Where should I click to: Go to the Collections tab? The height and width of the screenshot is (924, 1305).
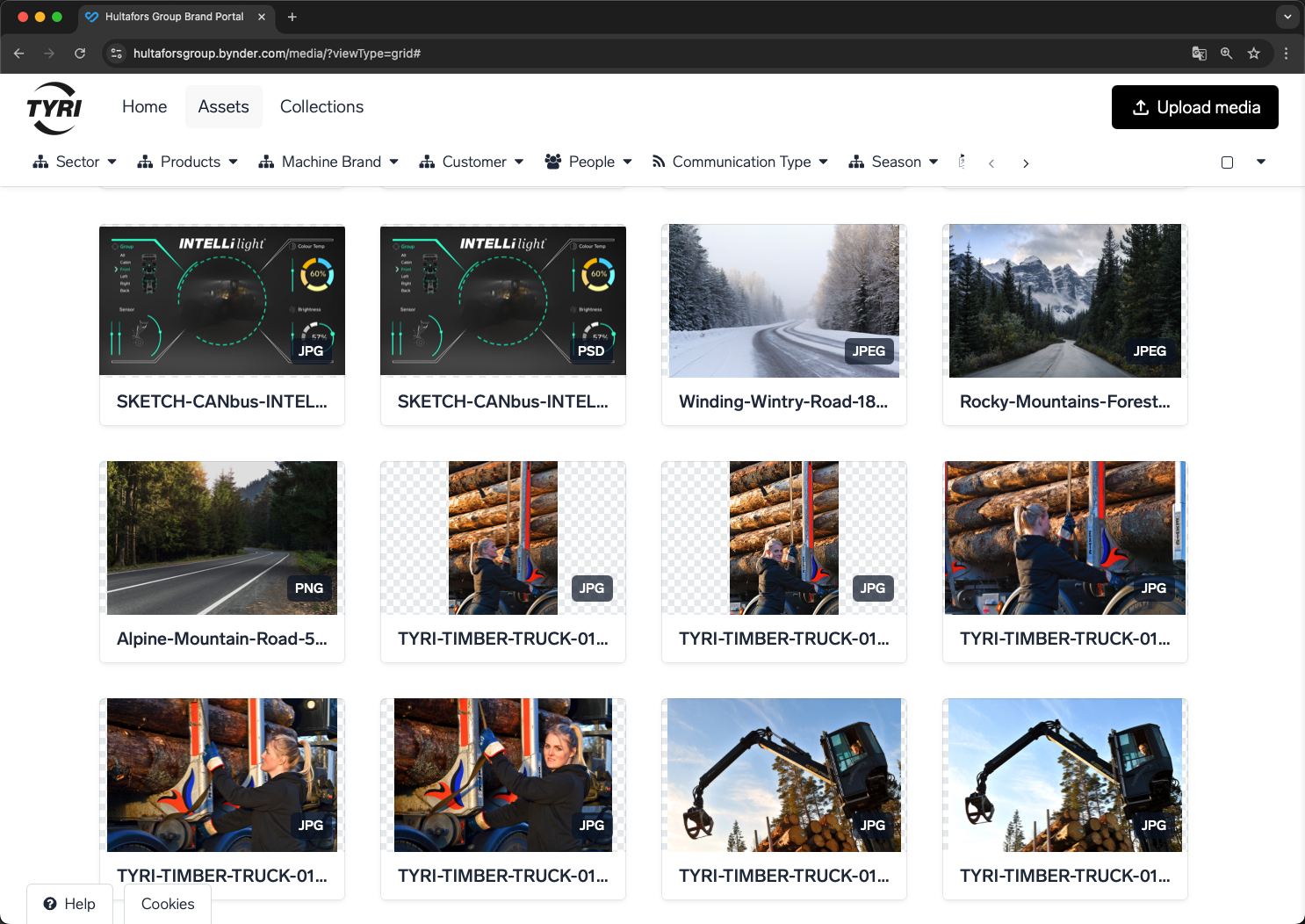(321, 107)
